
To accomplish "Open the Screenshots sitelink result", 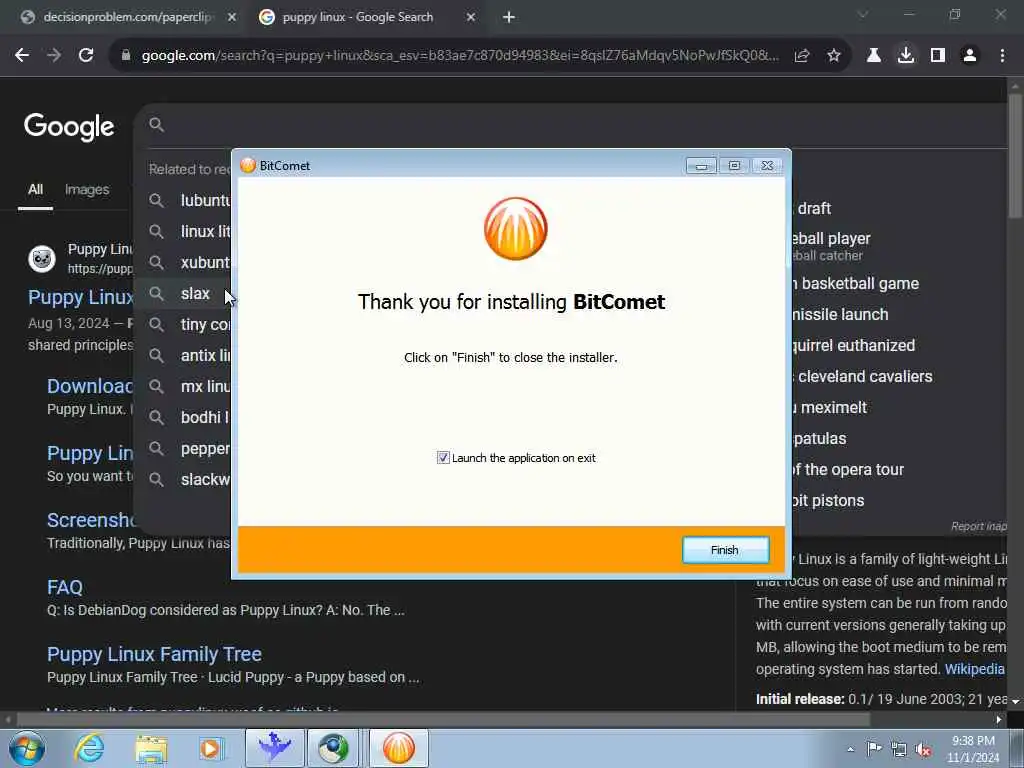I will tap(91, 520).
